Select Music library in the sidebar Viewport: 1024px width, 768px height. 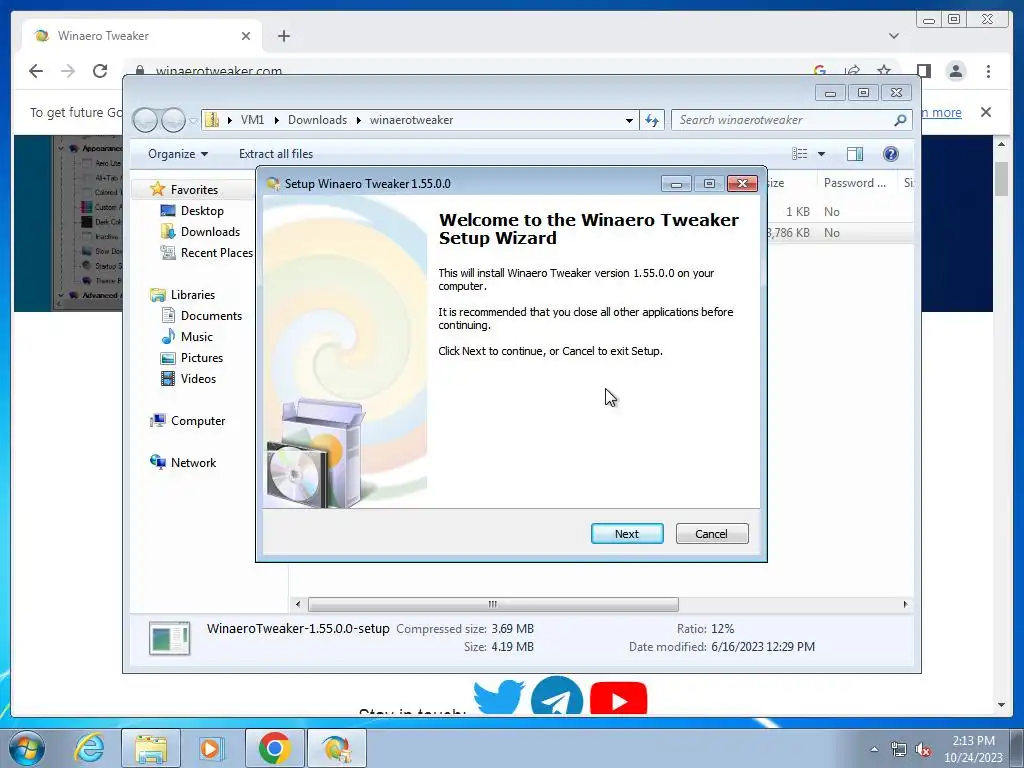(197, 336)
